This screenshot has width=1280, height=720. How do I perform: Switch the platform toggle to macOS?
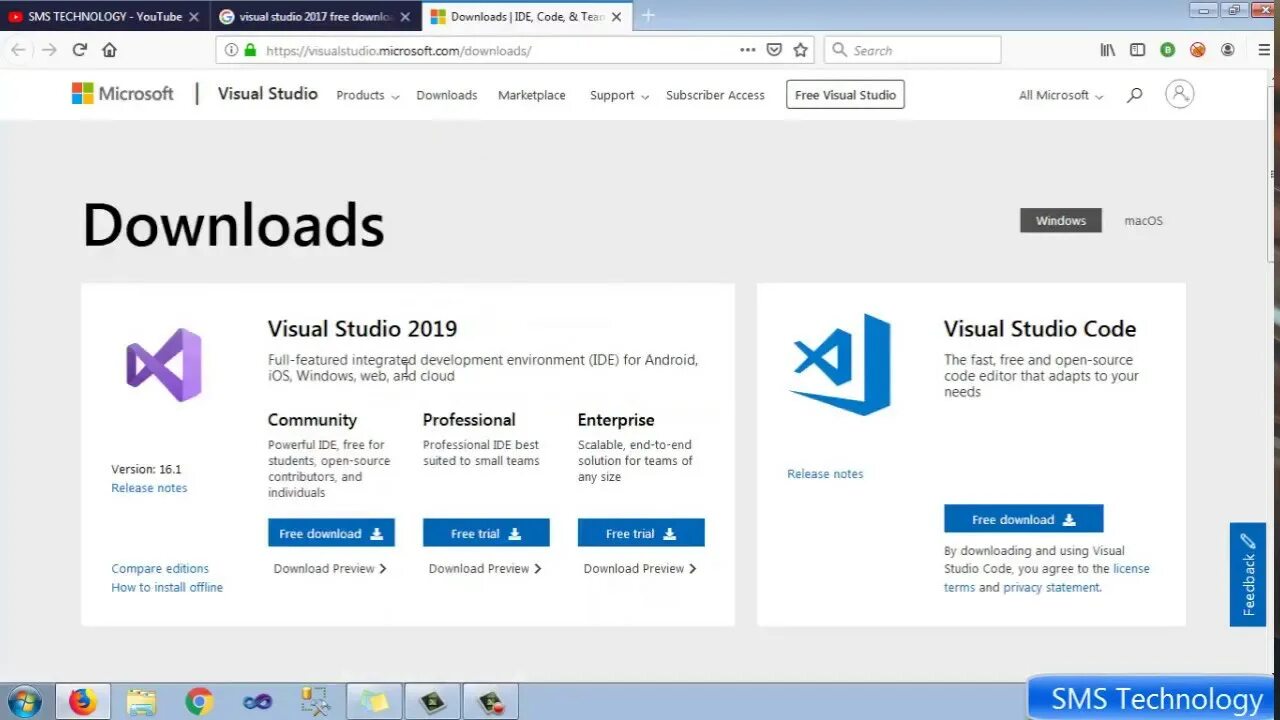click(1143, 220)
